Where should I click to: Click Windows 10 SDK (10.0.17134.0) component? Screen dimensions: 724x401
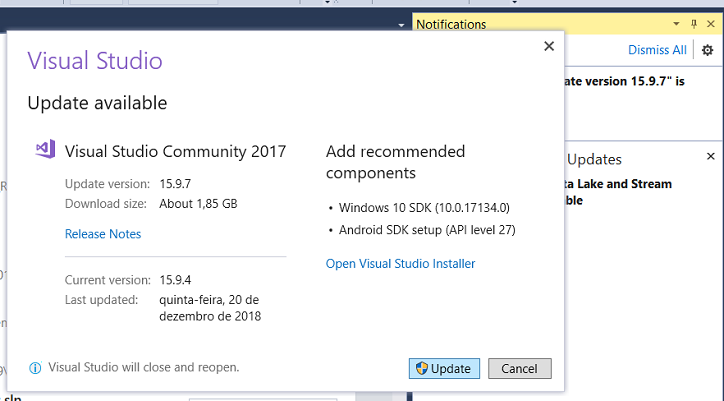(x=424, y=208)
